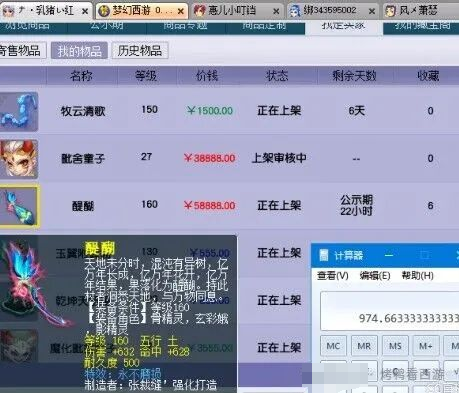
Task: Click the highlighted 醍醐 item icon
Action: point(20,206)
